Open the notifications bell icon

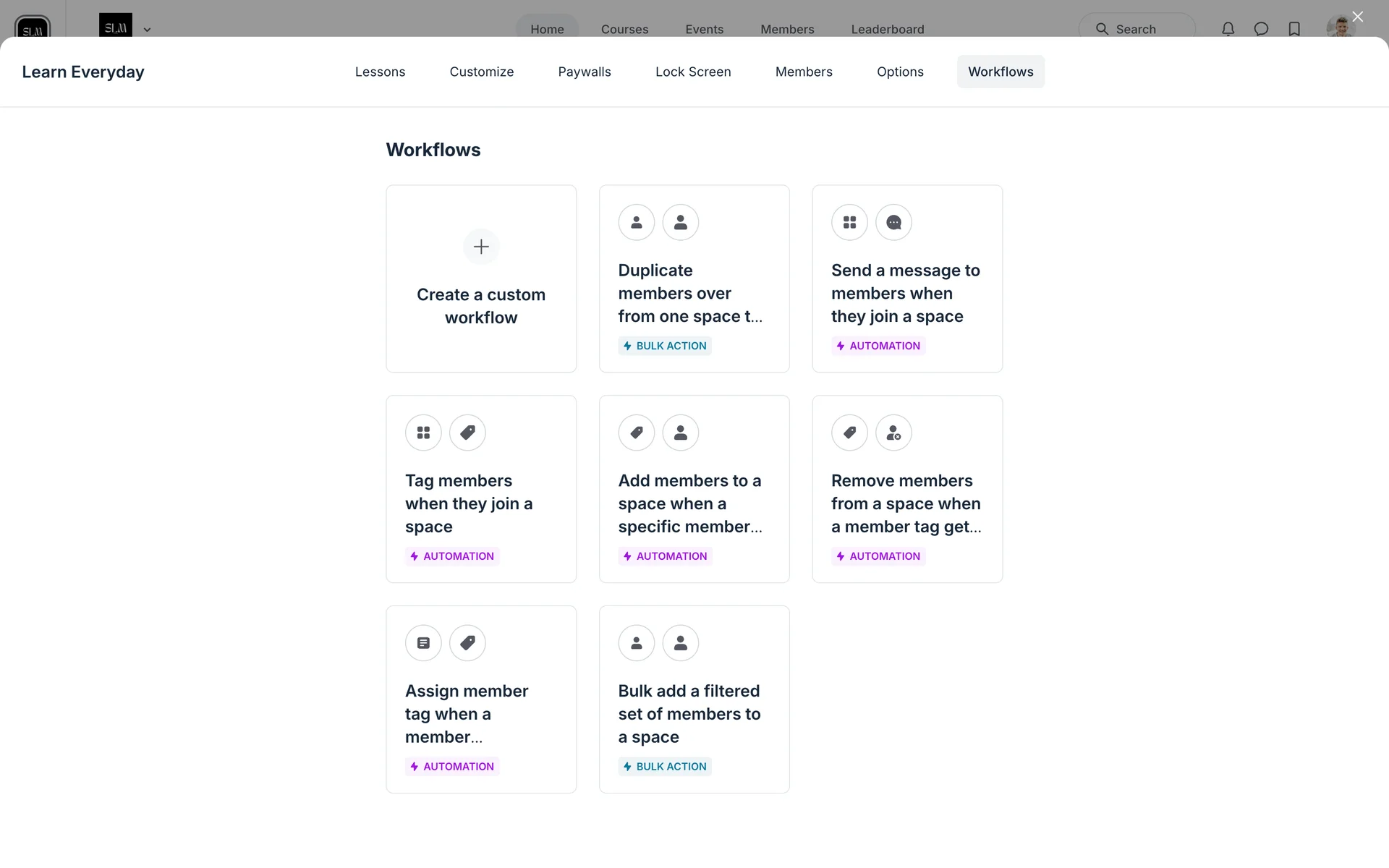(1228, 29)
